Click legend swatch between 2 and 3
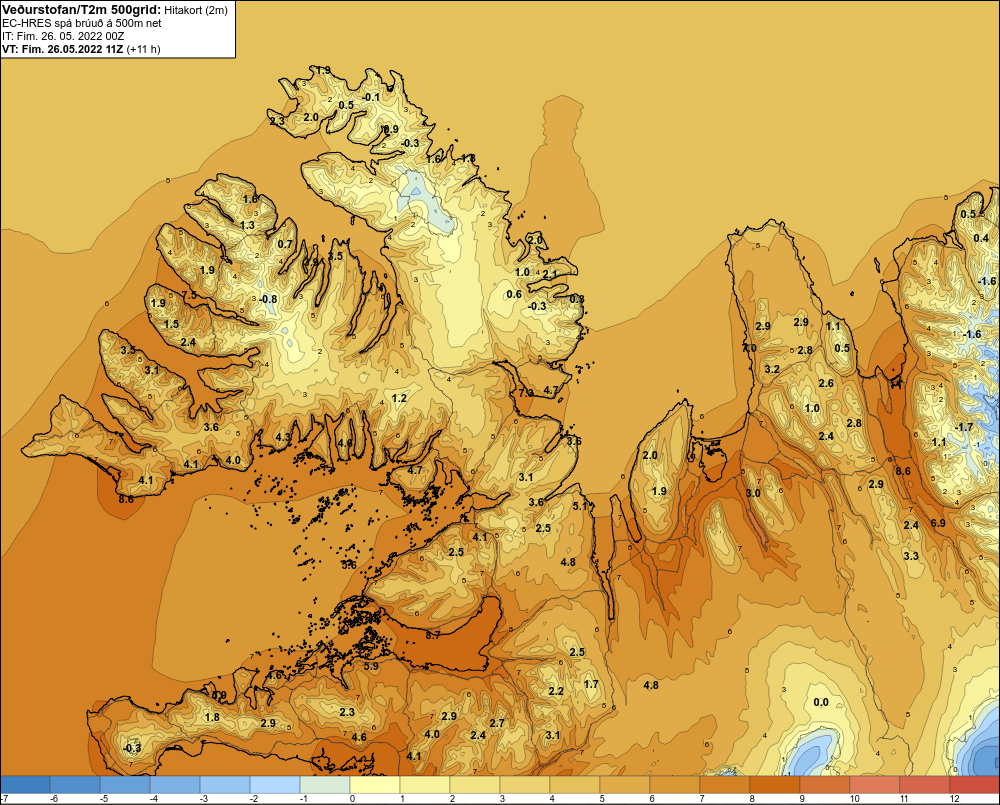This screenshot has height=805, width=1000. [x=475, y=785]
